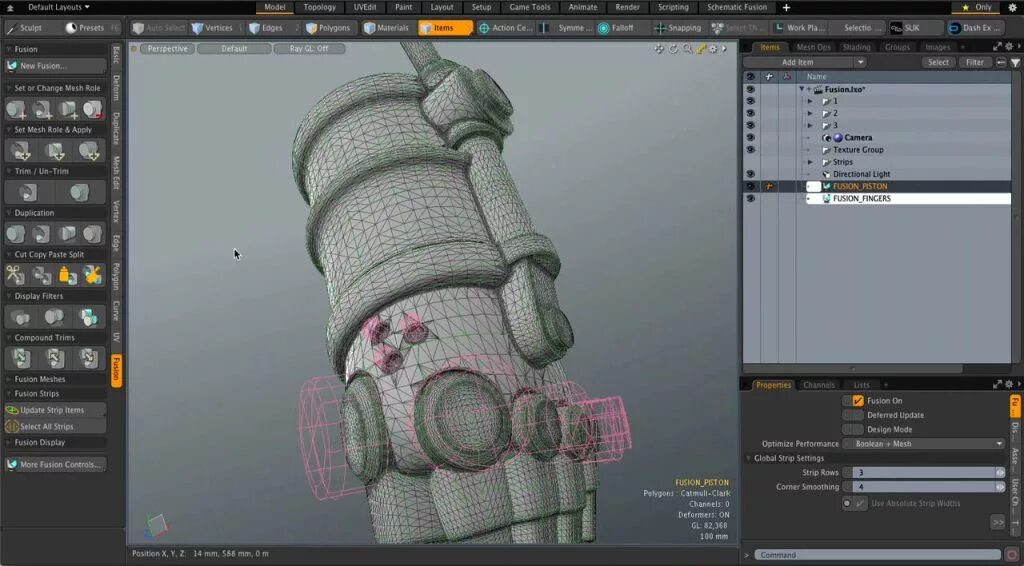Click the More Fusion Controls... button
This screenshot has width=1024, height=566.
coord(55,465)
